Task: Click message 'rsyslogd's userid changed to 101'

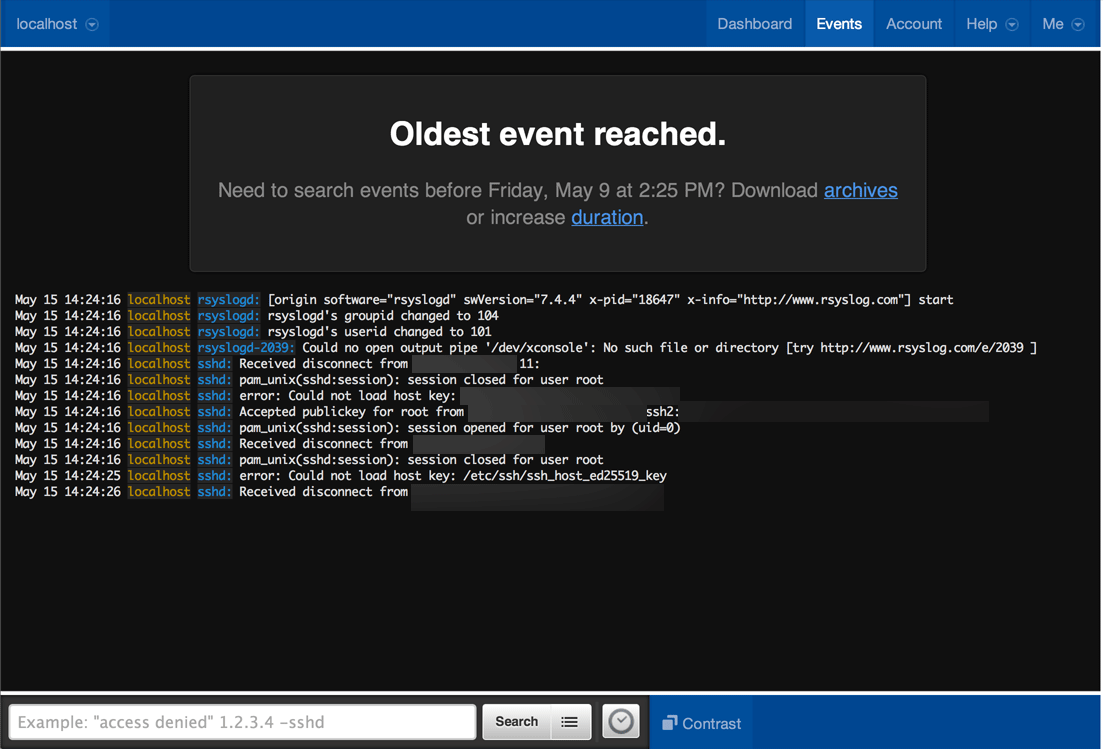Action: (379, 332)
